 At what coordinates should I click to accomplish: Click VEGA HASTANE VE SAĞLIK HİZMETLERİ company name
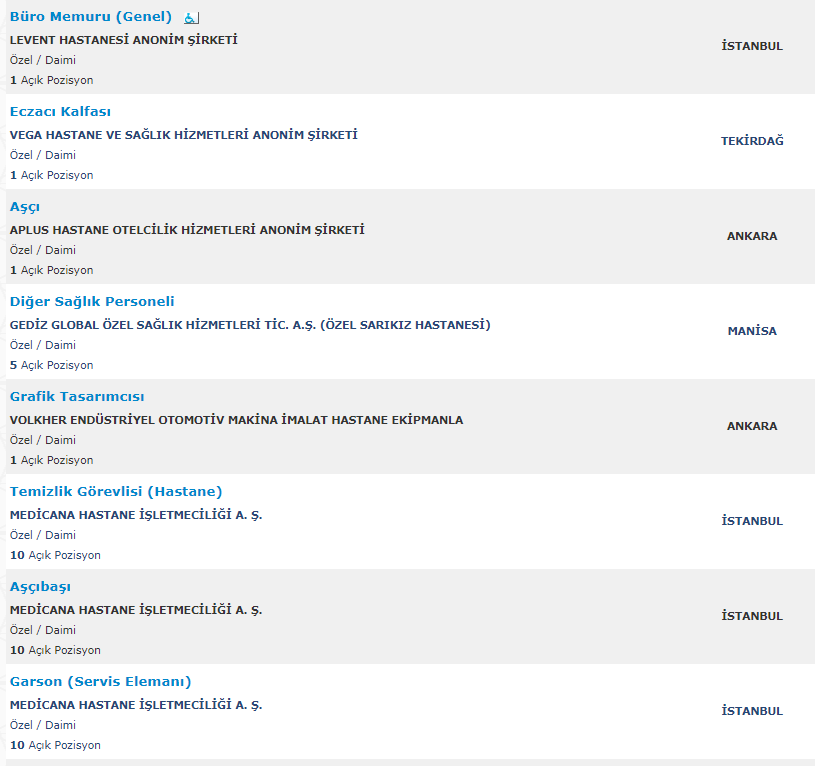pyautogui.click(x=183, y=135)
